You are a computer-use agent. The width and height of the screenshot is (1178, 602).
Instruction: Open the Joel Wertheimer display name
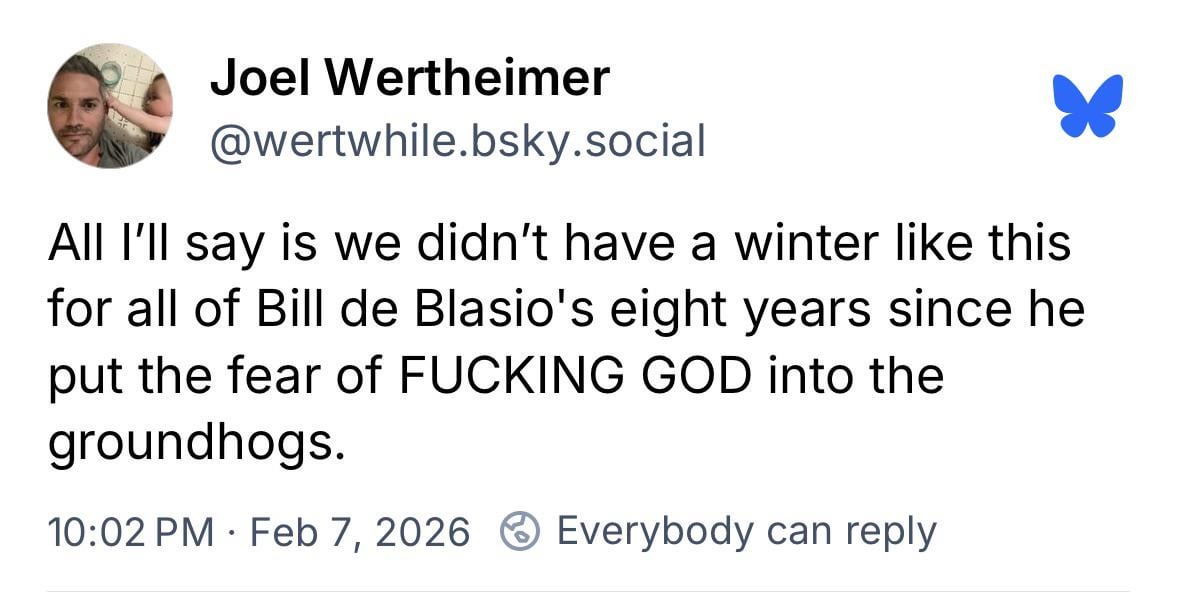[409, 78]
